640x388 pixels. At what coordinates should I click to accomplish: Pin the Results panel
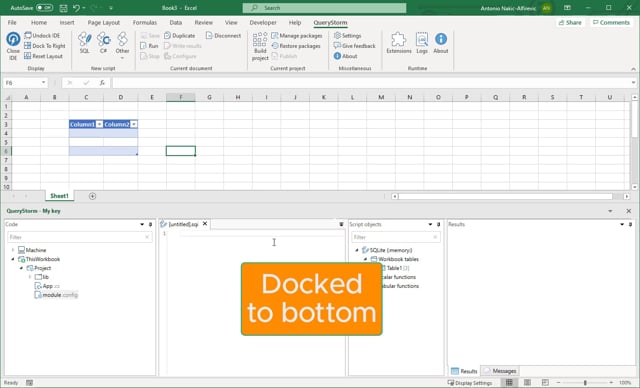(x=630, y=224)
